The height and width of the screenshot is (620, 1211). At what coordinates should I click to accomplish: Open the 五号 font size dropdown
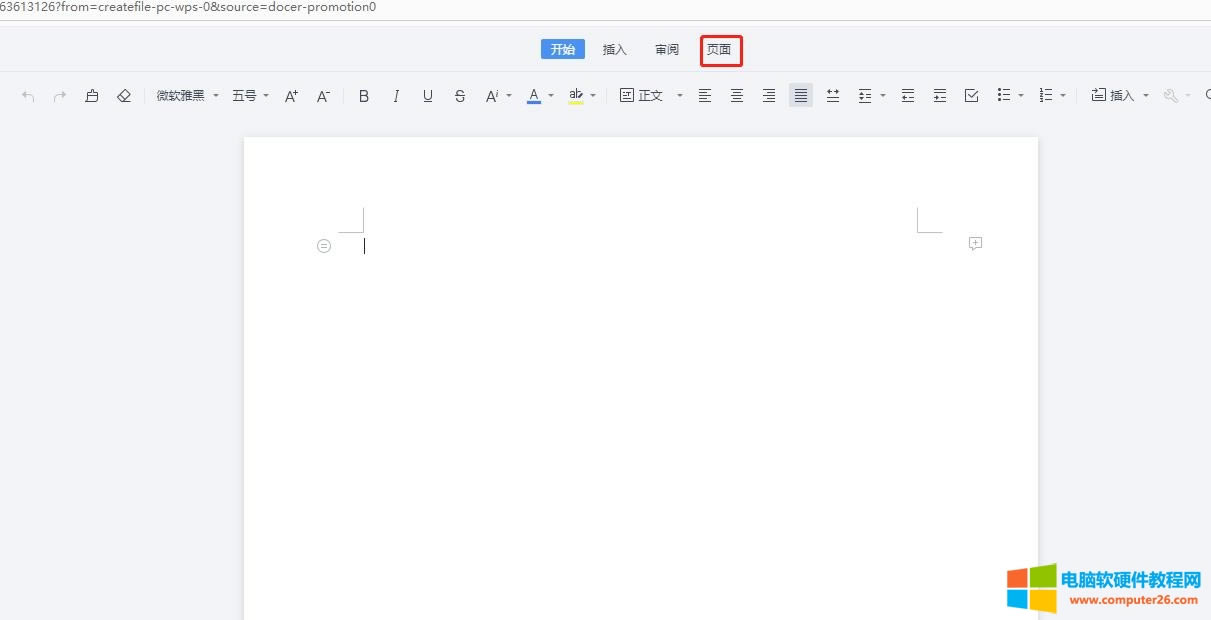click(250, 96)
